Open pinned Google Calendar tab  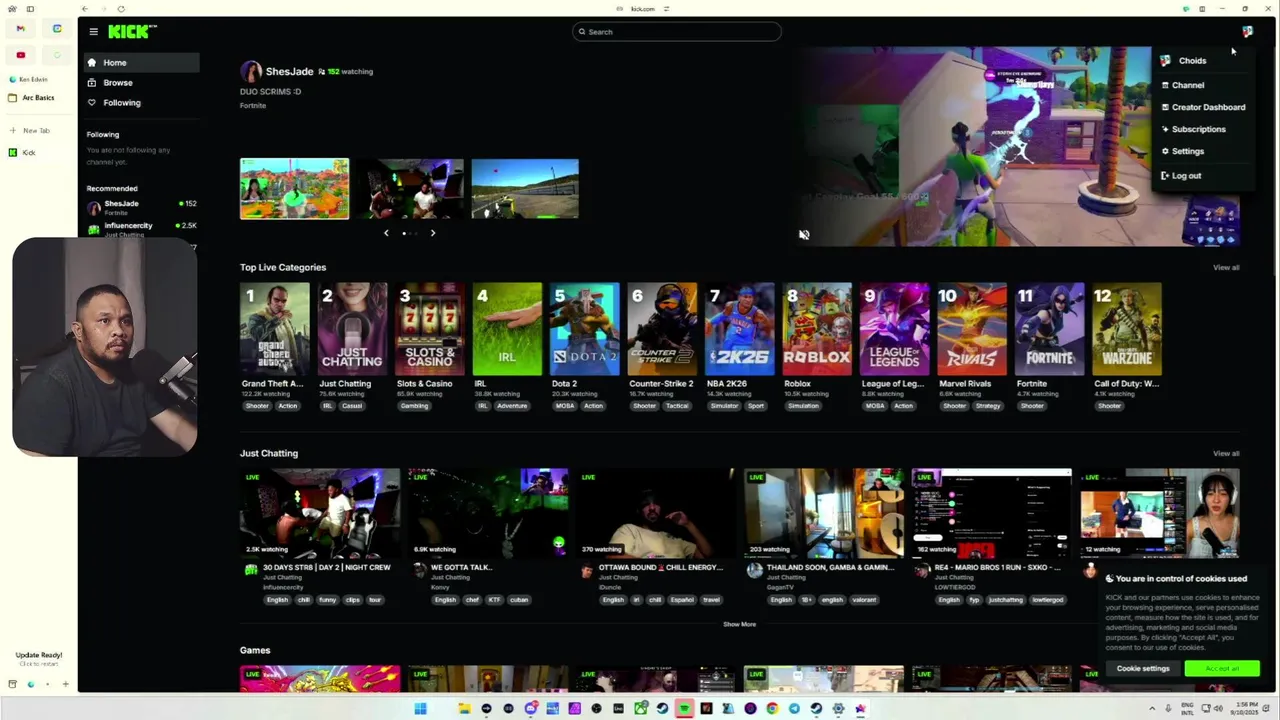coord(57,28)
